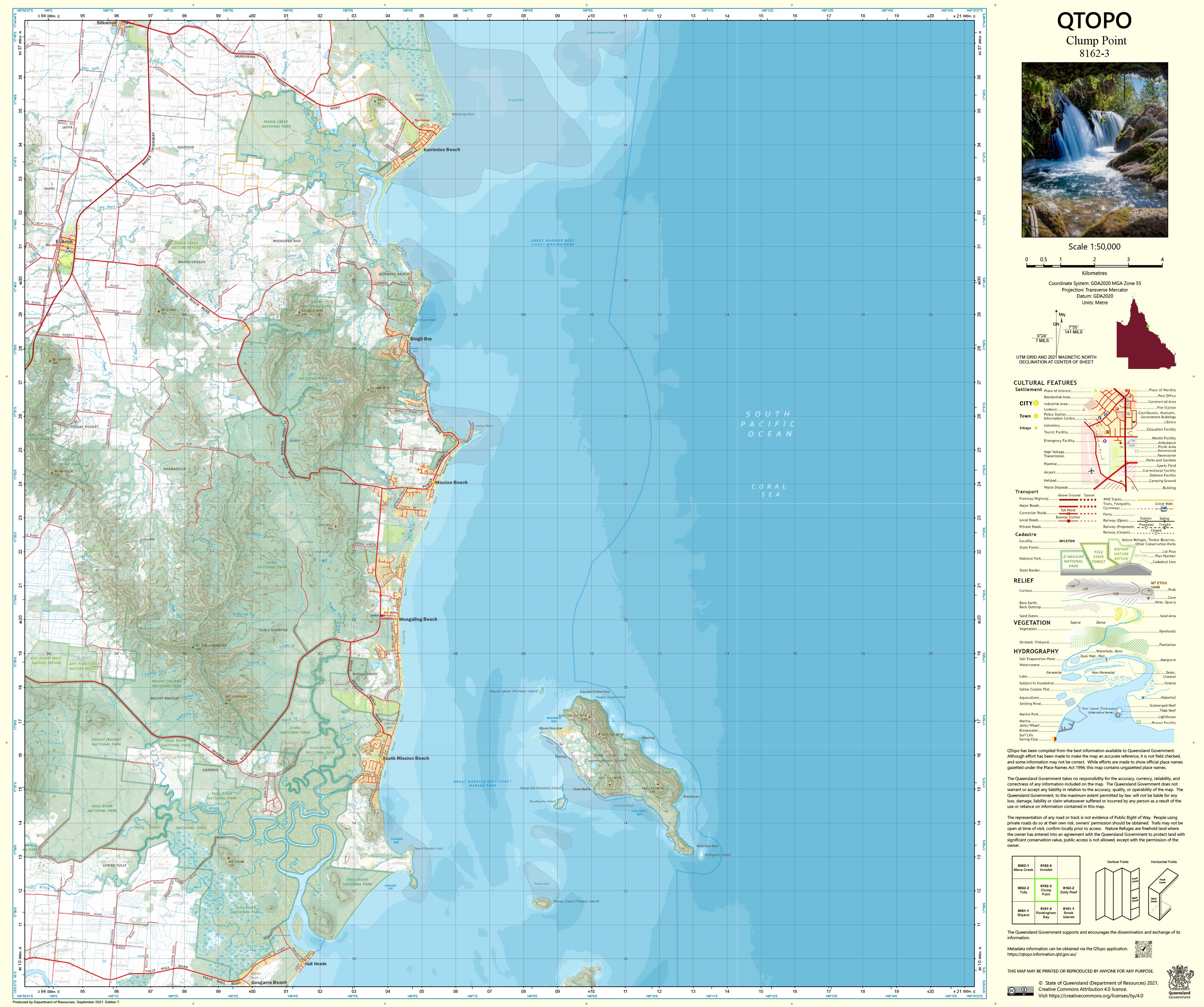Click the Queensland Government coat of arms
1204x1007 pixels.
(x=1179, y=979)
